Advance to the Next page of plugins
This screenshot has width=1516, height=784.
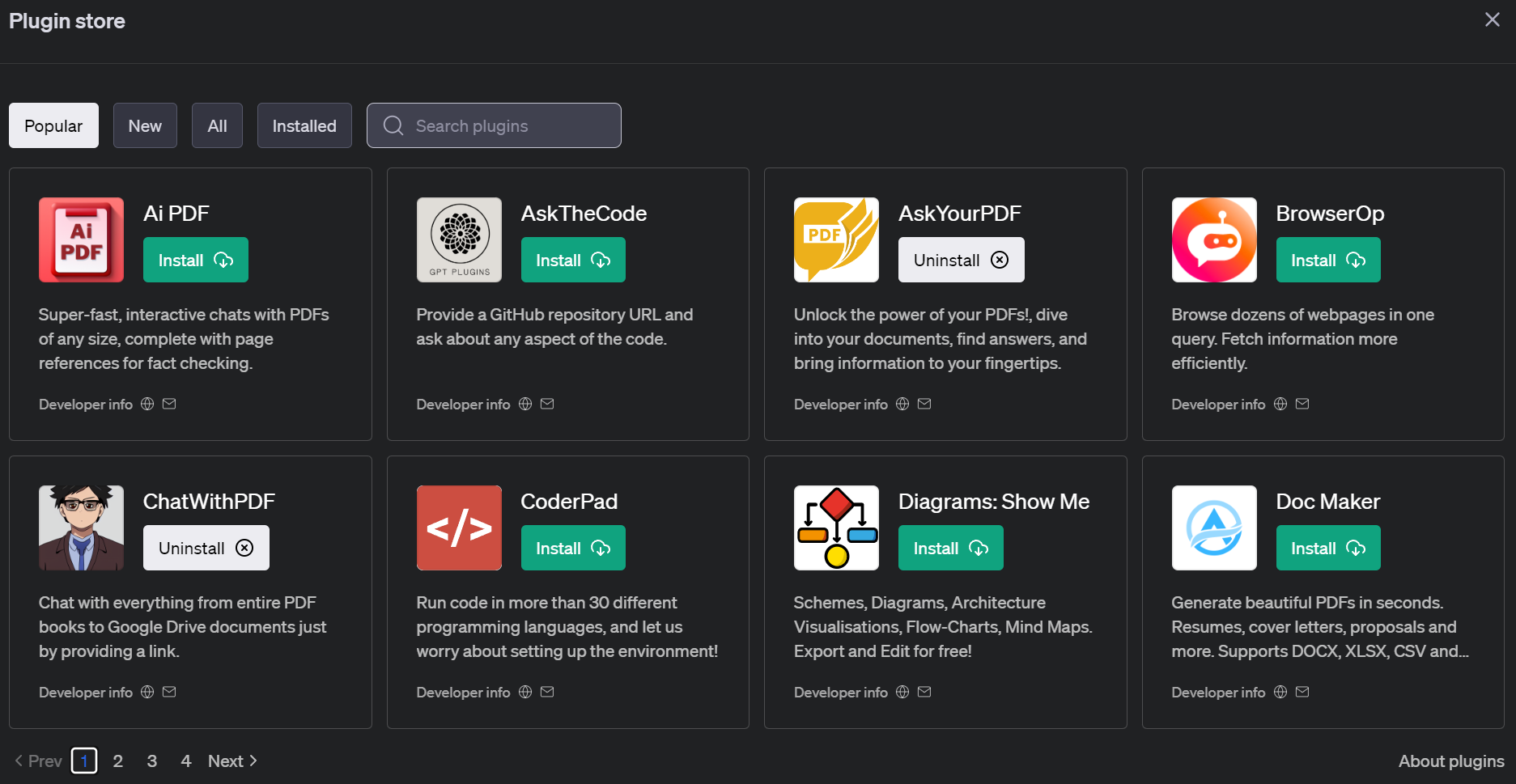232,761
